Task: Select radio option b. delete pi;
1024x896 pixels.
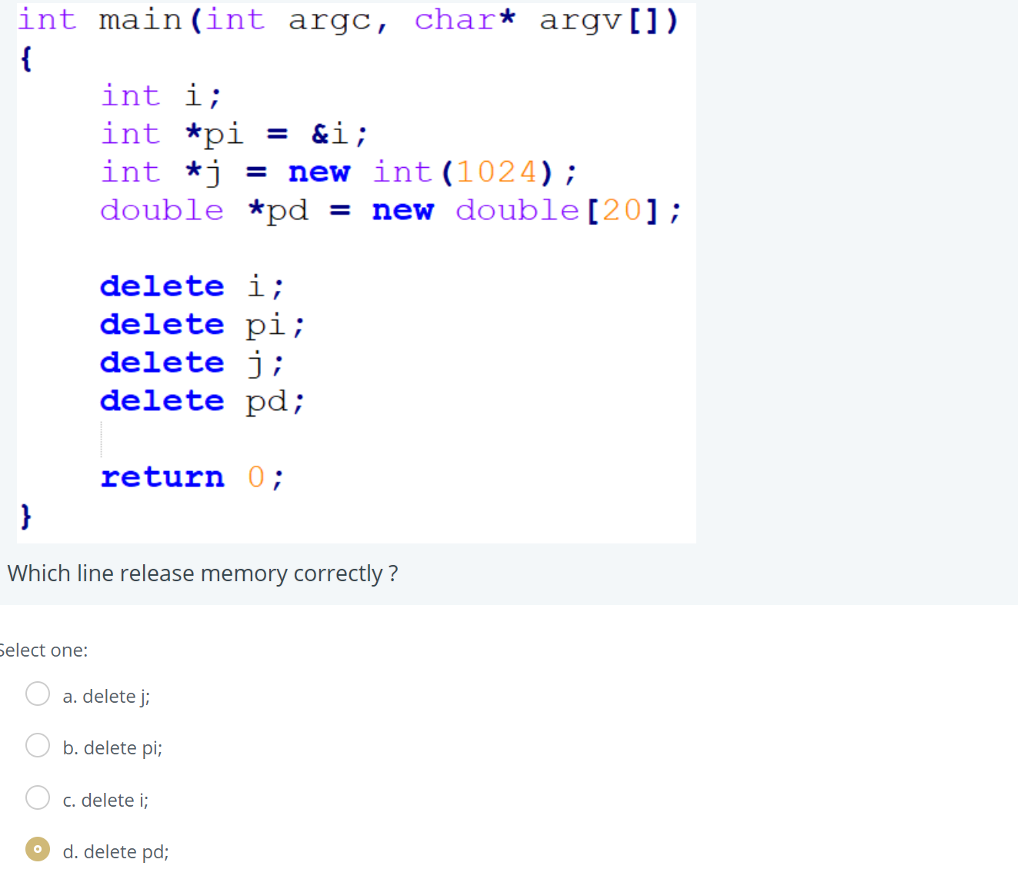Action: click(x=37, y=745)
